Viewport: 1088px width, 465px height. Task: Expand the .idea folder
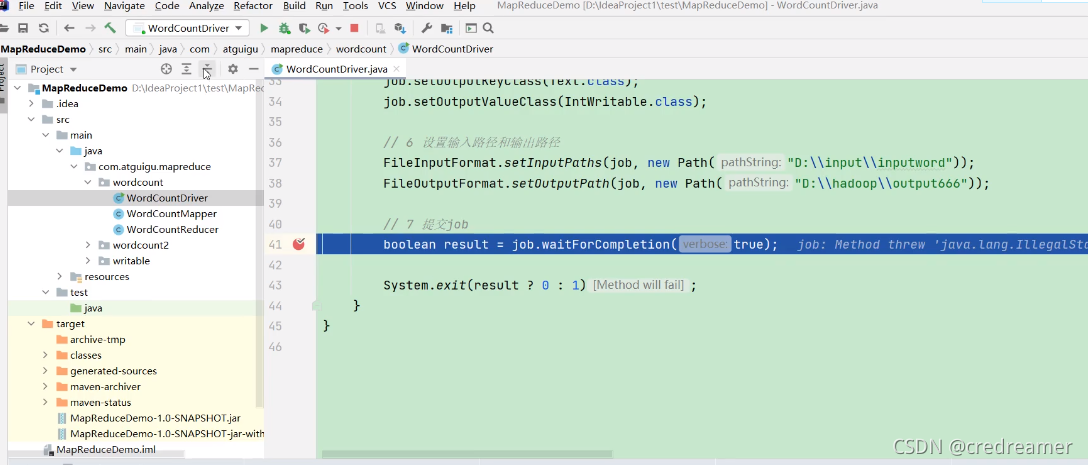[x=32, y=104]
